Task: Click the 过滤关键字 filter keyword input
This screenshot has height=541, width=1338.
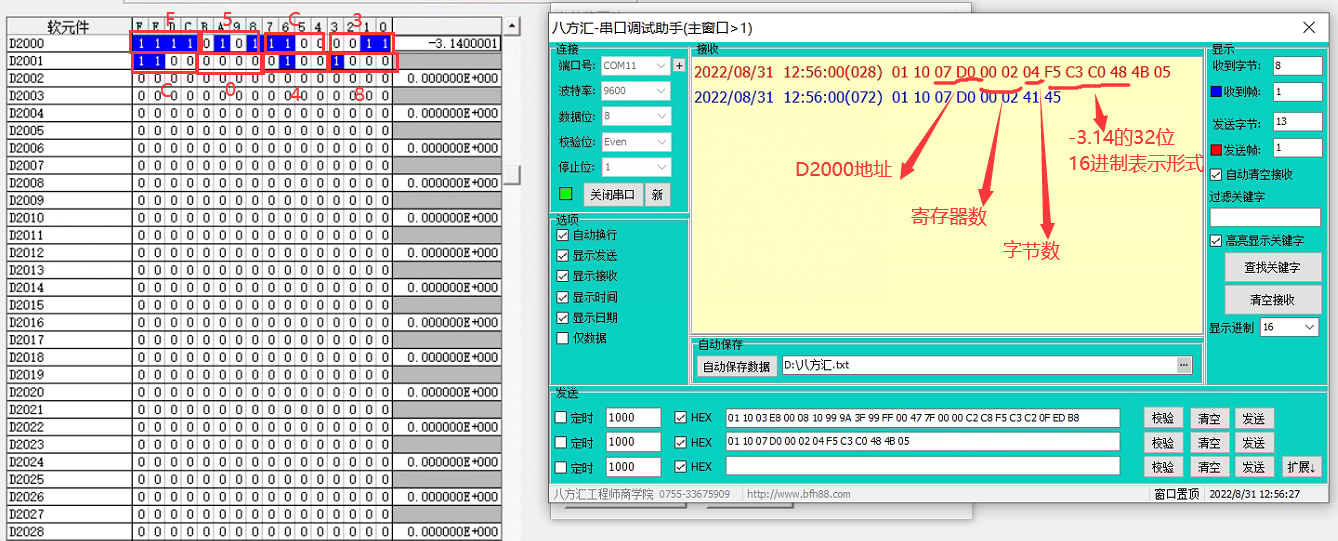Action: pyautogui.click(x=1264, y=217)
